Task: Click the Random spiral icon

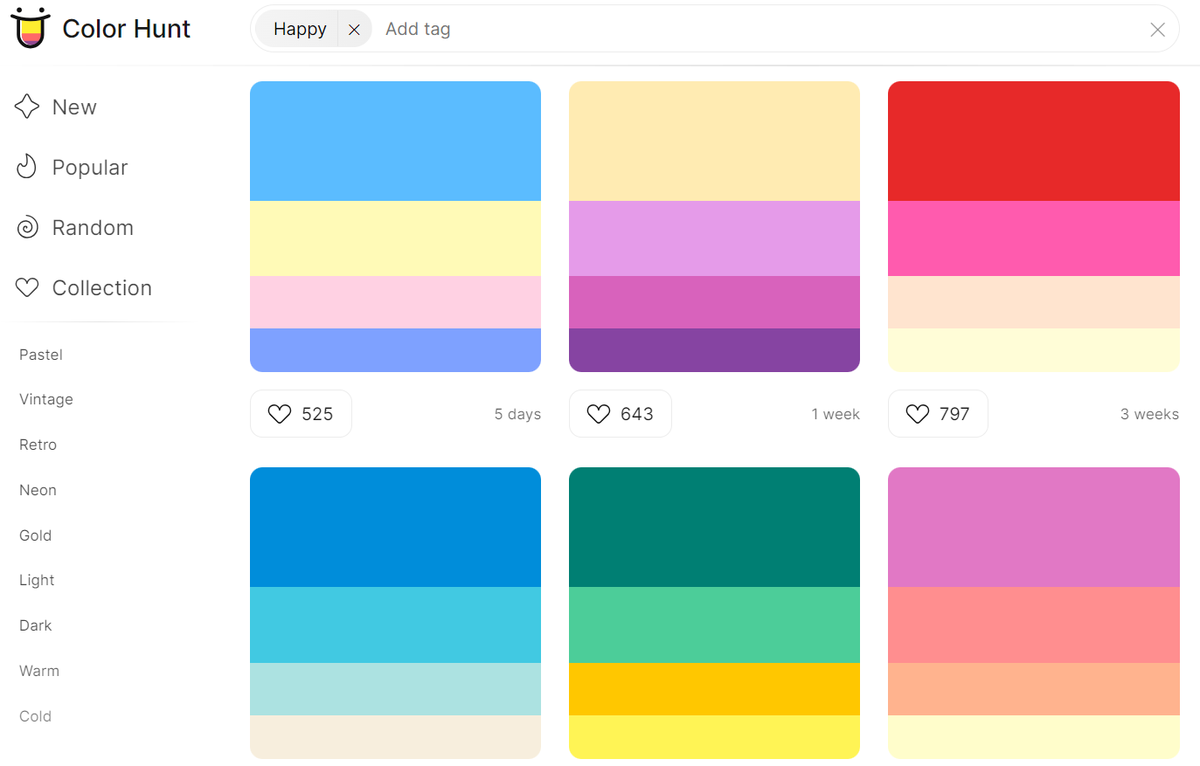Action: [x=27, y=227]
